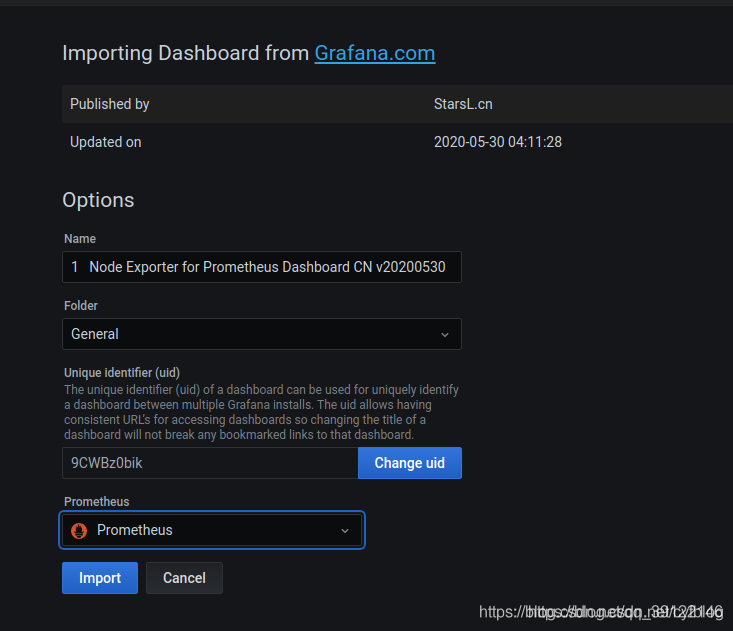
Task: Select the StarsL.cn publisher value
Action: (x=463, y=104)
